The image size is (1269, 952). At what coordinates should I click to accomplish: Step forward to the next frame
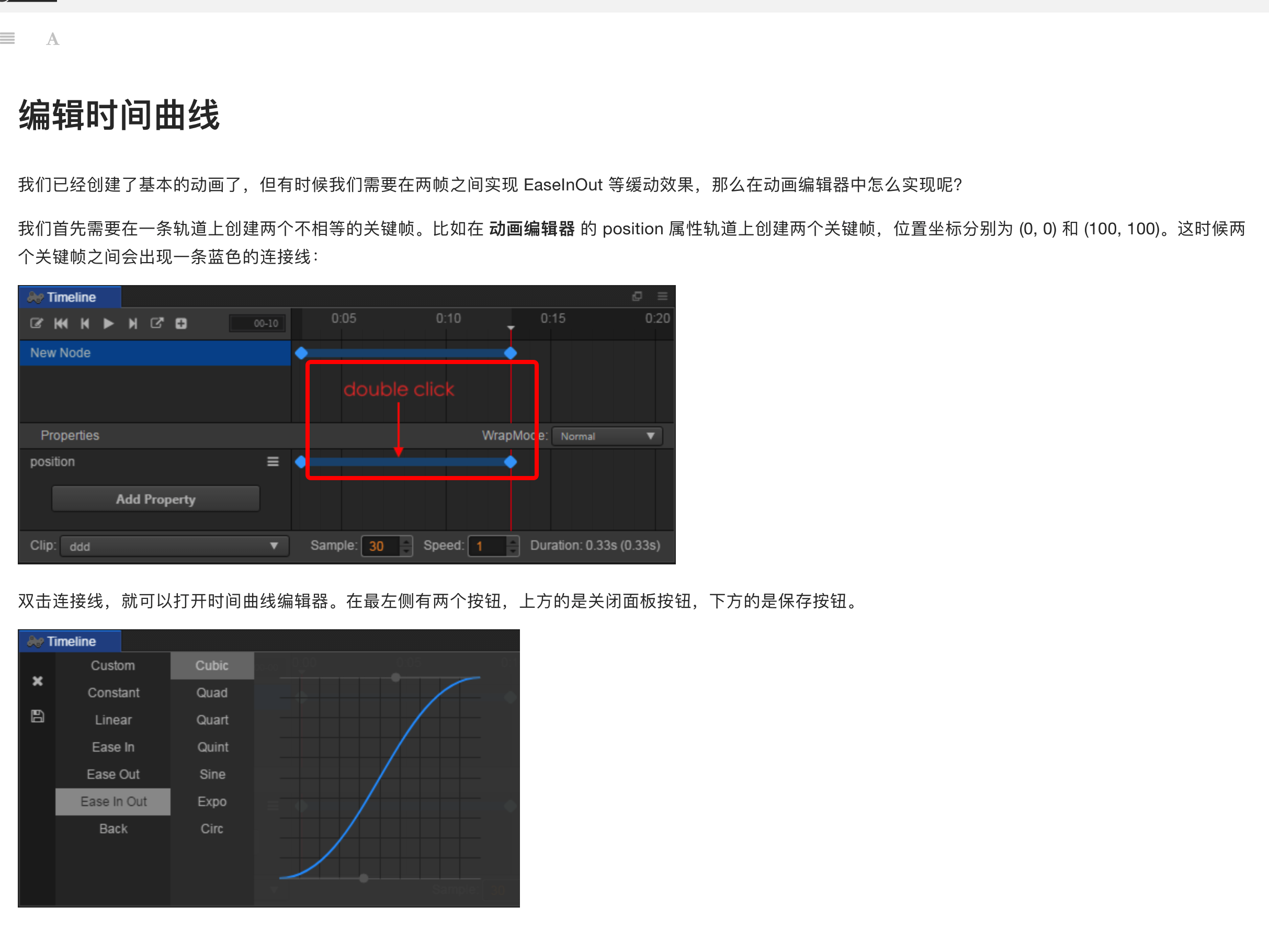point(132,323)
